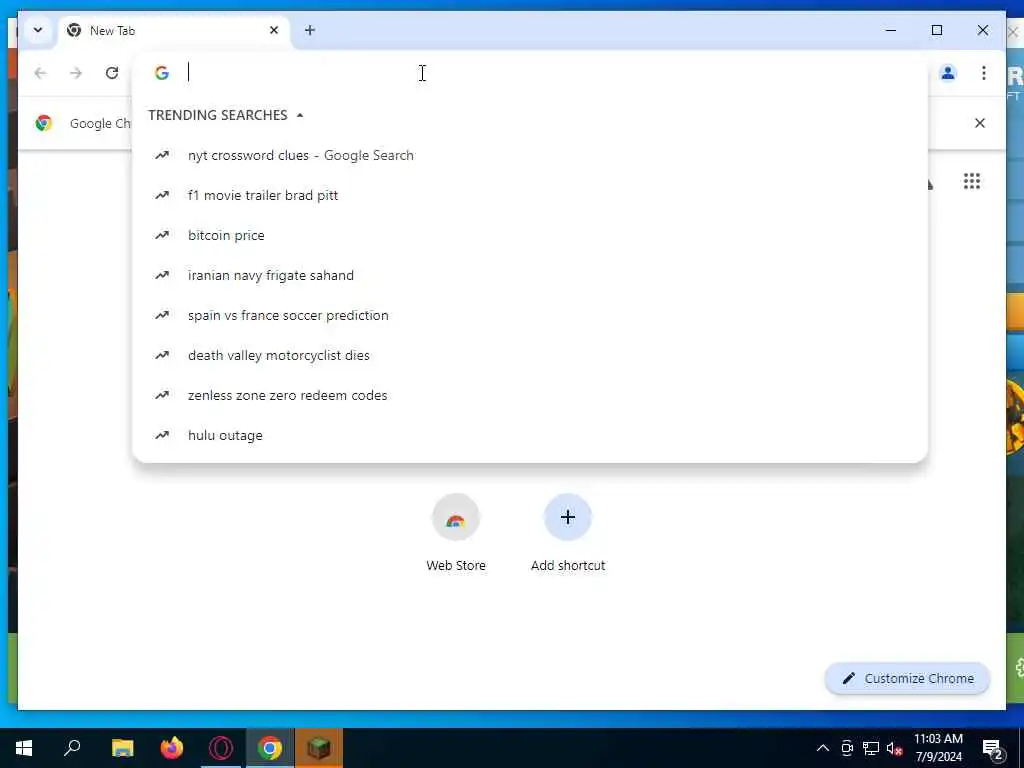Select spain vs france soccer prediction

(530, 315)
